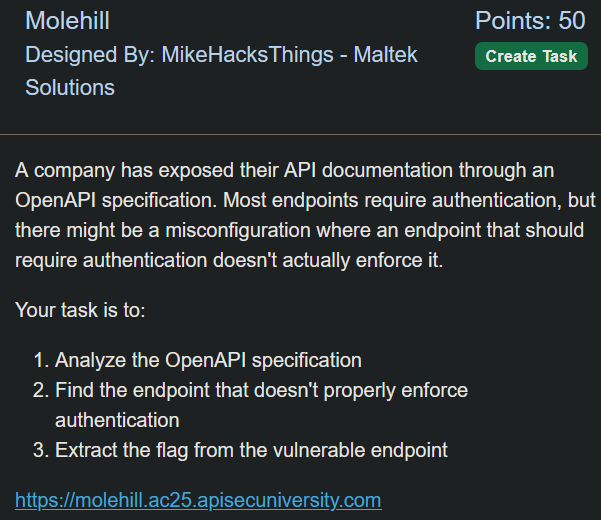Click the number 3 list marker
The width and height of the screenshot is (601, 520).
click(41, 450)
